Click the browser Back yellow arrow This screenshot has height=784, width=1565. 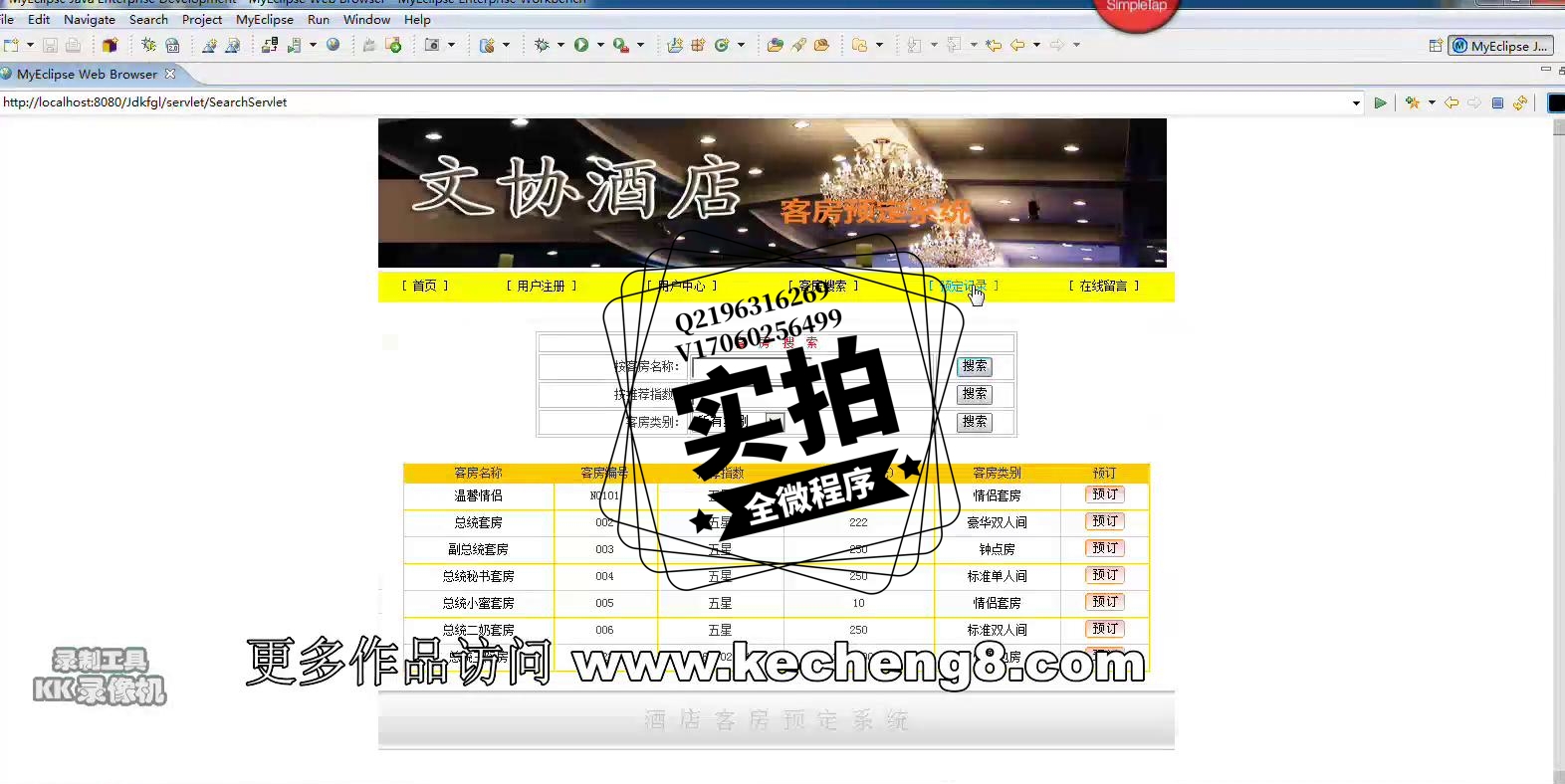[1452, 102]
